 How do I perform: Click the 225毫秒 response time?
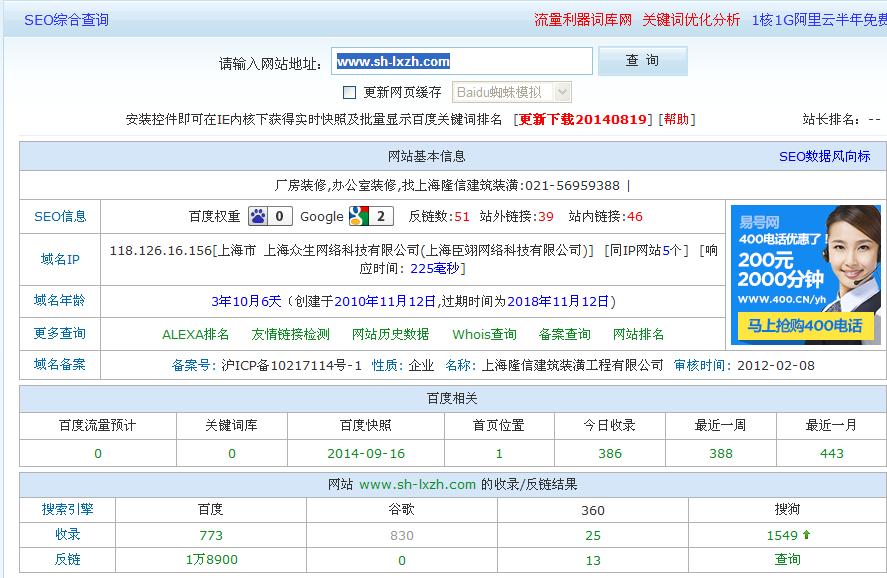coord(434,269)
